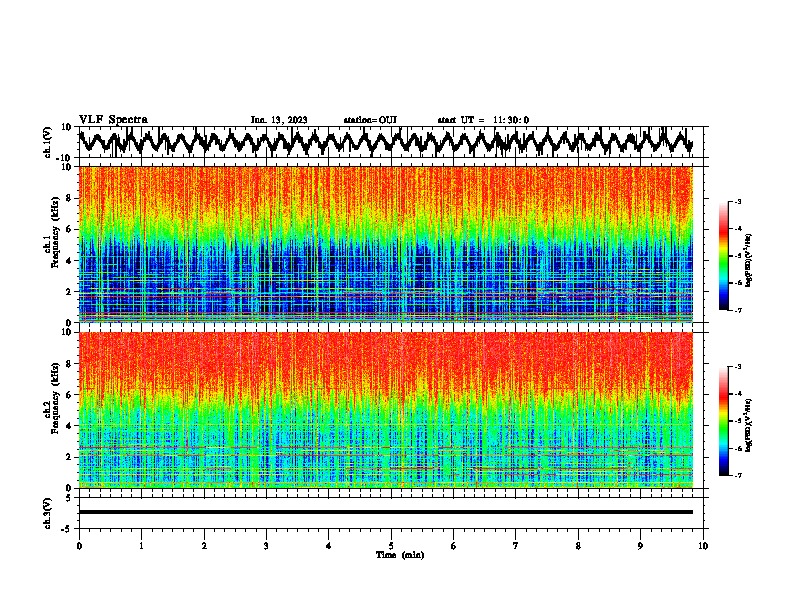792x612 pixels.
Task: Click the time axis tick label "9"
Action: [640, 546]
